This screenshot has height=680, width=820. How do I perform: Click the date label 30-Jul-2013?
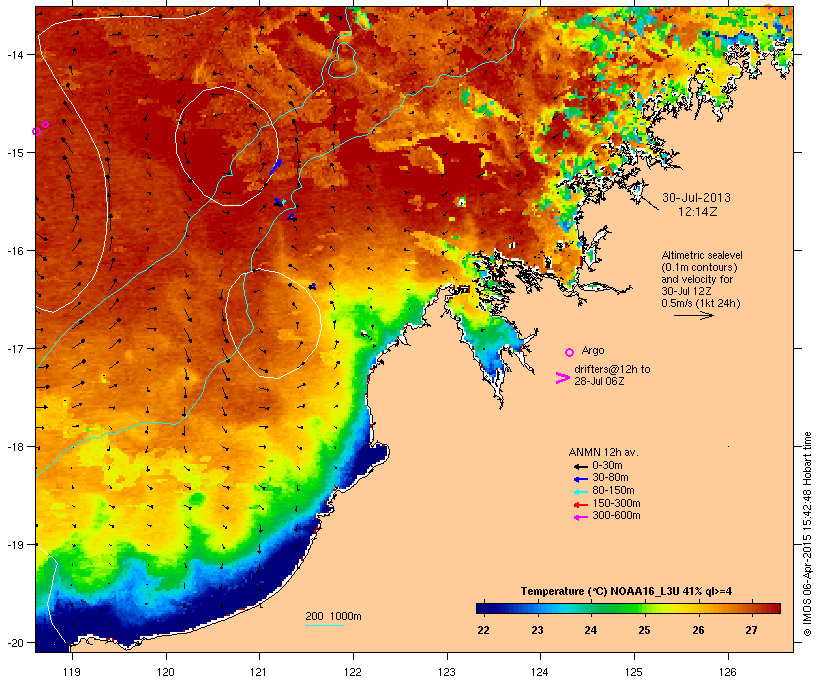click(696, 198)
